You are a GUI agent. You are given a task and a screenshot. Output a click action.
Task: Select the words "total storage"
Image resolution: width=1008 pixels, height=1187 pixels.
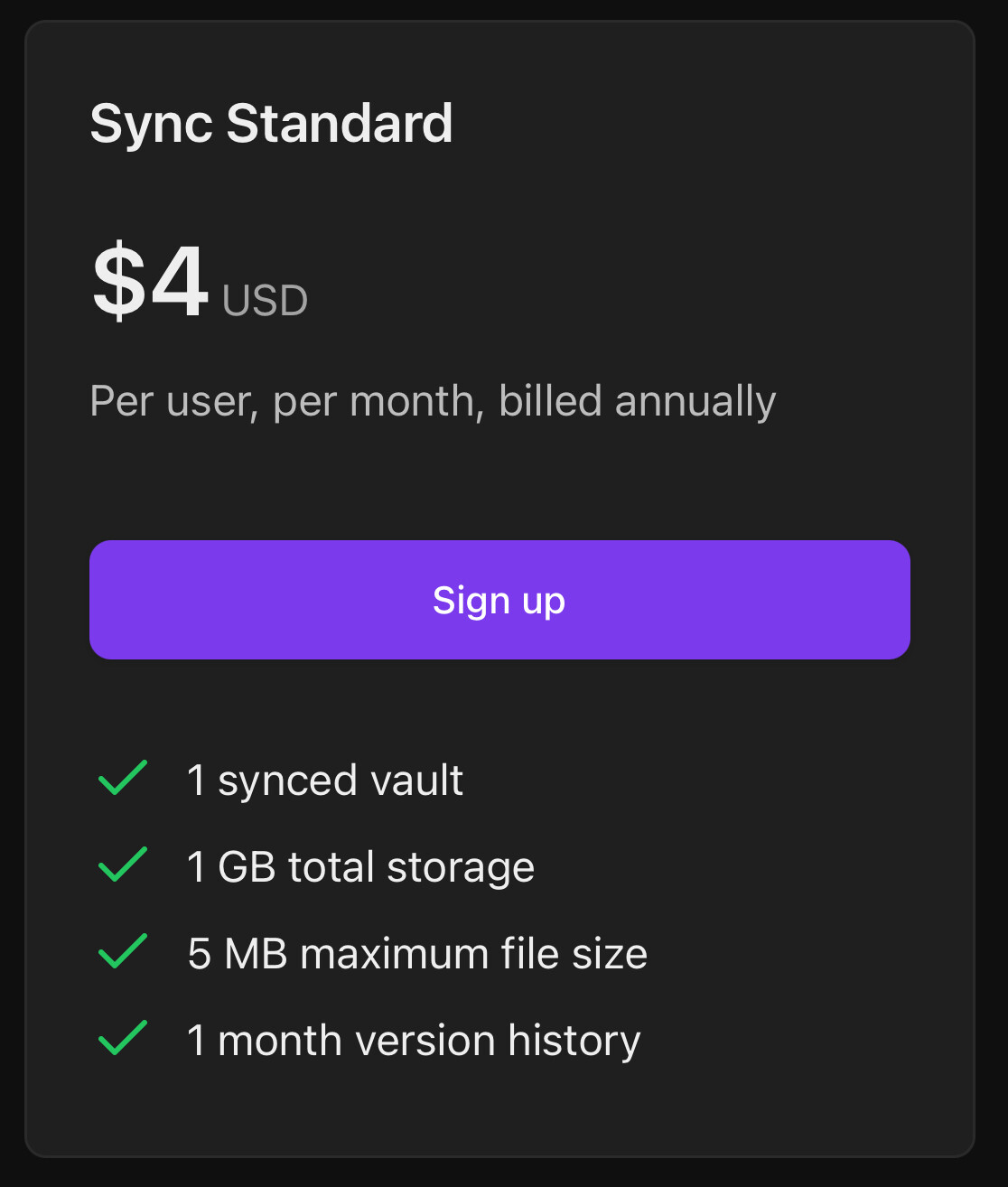point(412,867)
